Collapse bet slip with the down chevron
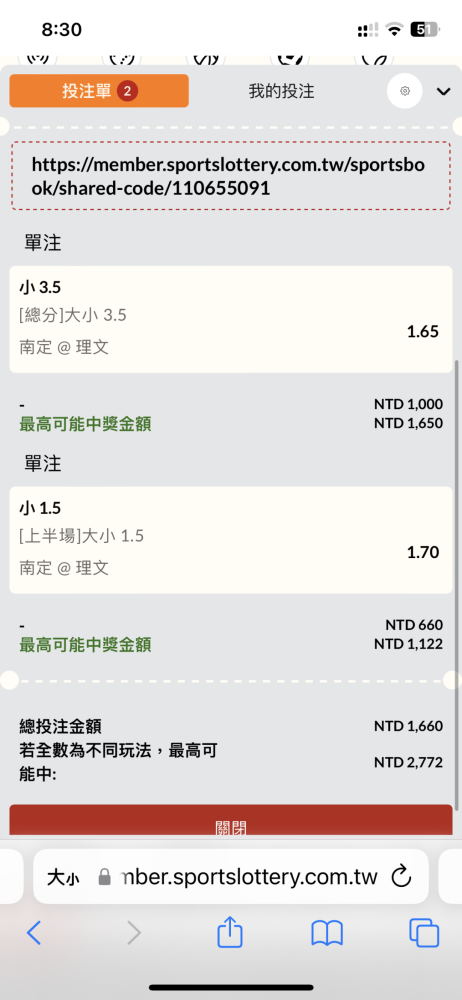This screenshot has height=1000, width=462. click(x=443, y=92)
